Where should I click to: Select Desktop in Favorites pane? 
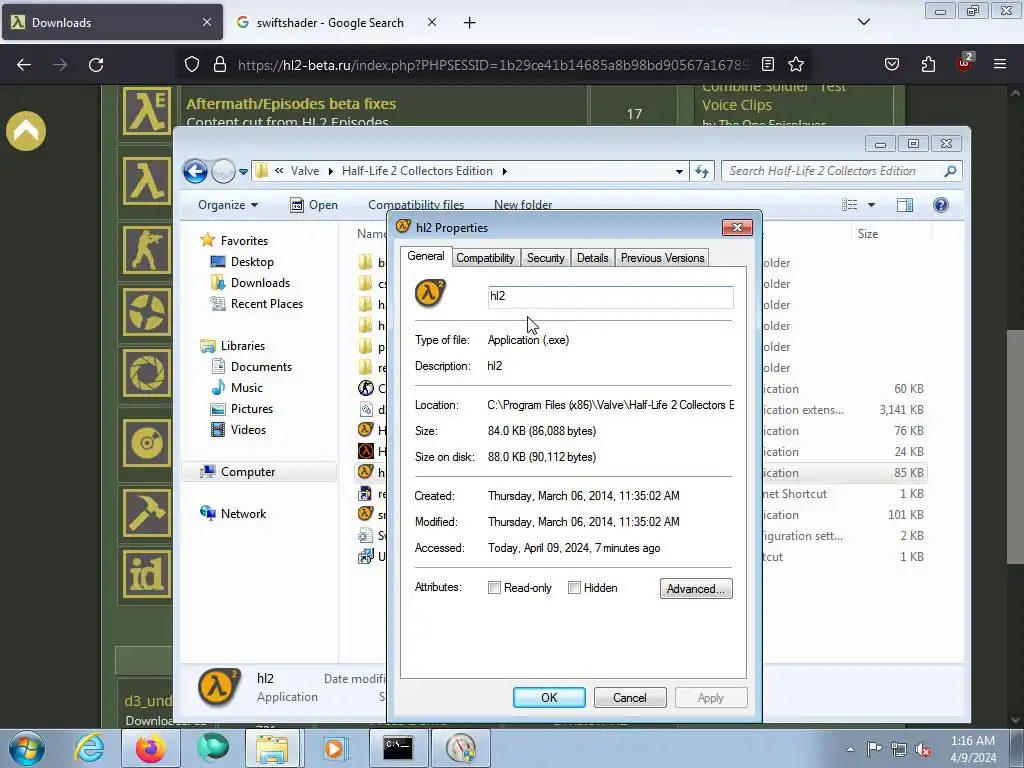(252, 262)
